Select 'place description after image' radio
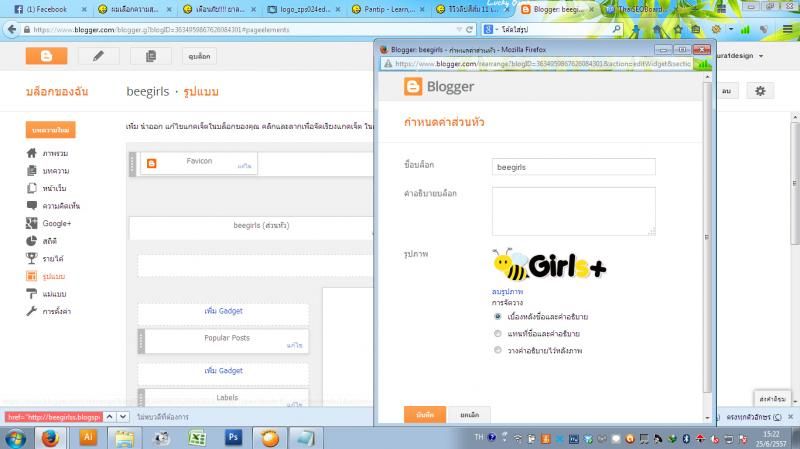Viewport: 800px width, 449px height. pos(498,350)
